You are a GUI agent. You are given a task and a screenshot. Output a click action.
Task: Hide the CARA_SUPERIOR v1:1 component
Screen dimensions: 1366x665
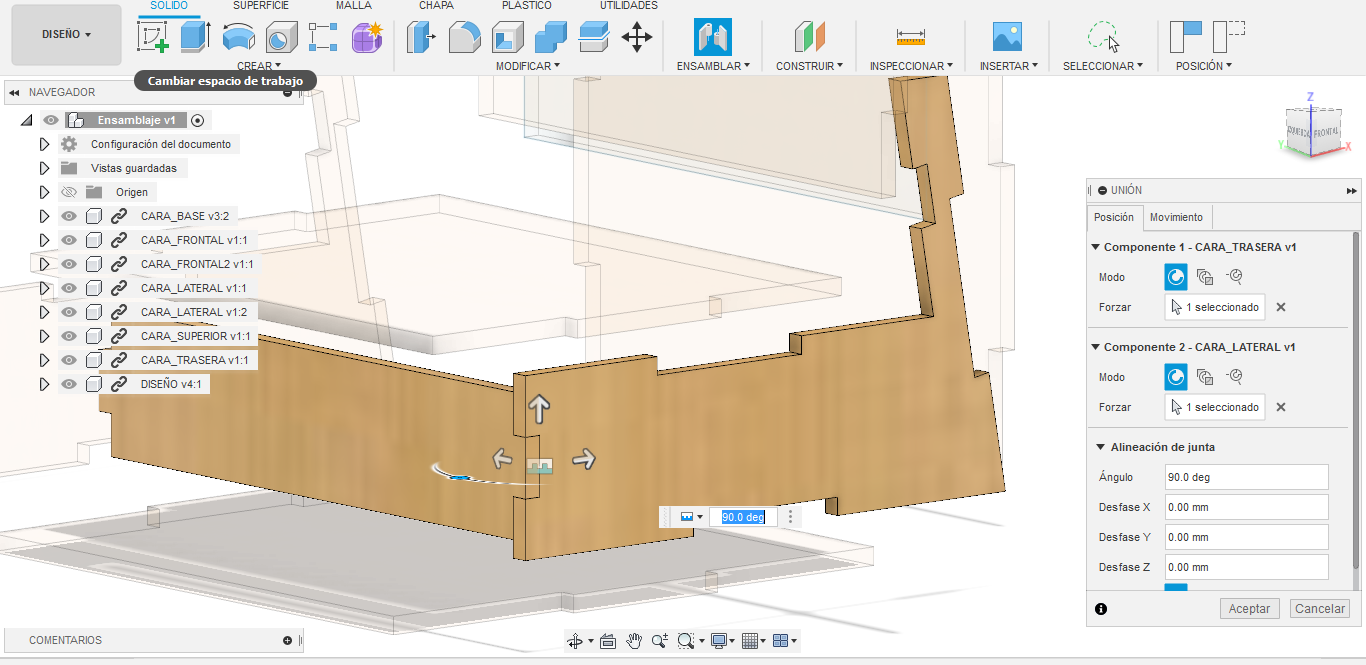click(69, 336)
